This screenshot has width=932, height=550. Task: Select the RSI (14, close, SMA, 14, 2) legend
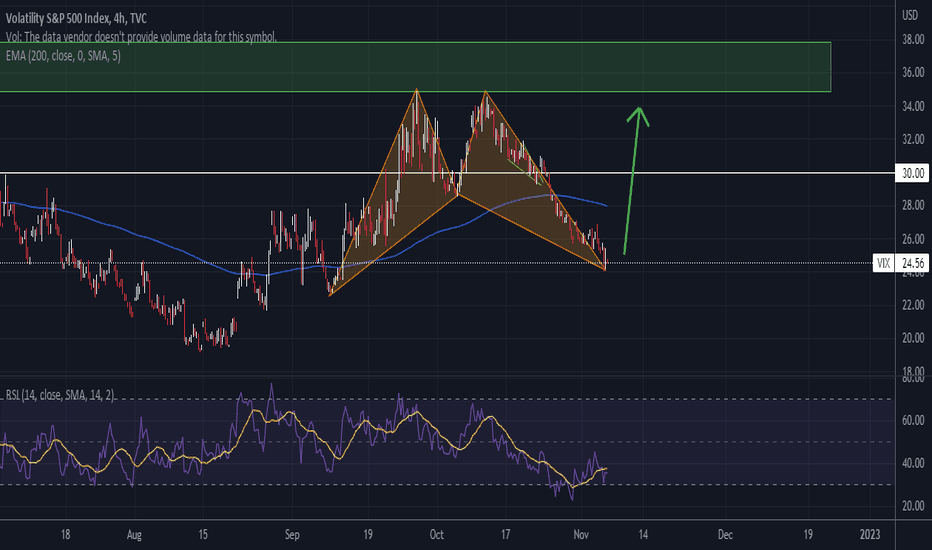point(60,394)
